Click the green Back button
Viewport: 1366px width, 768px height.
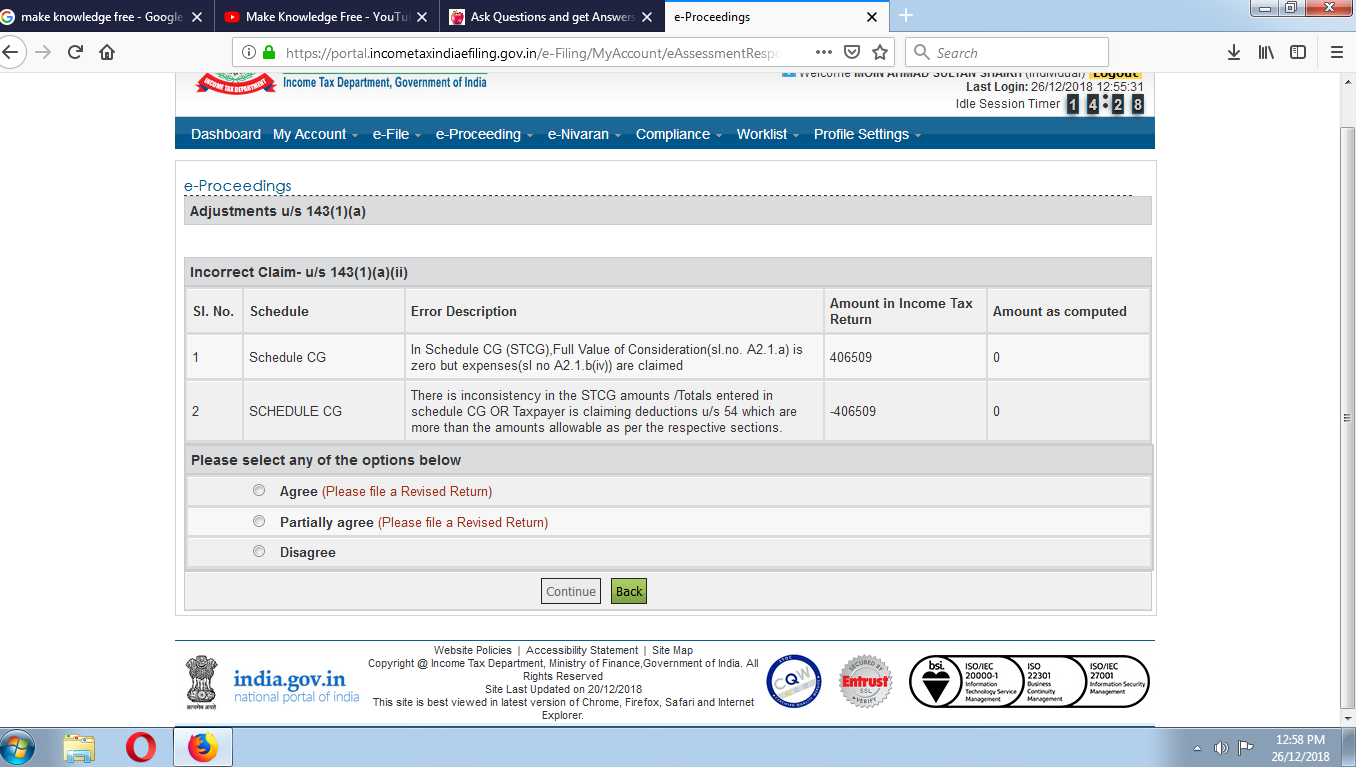click(x=629, y=591)
